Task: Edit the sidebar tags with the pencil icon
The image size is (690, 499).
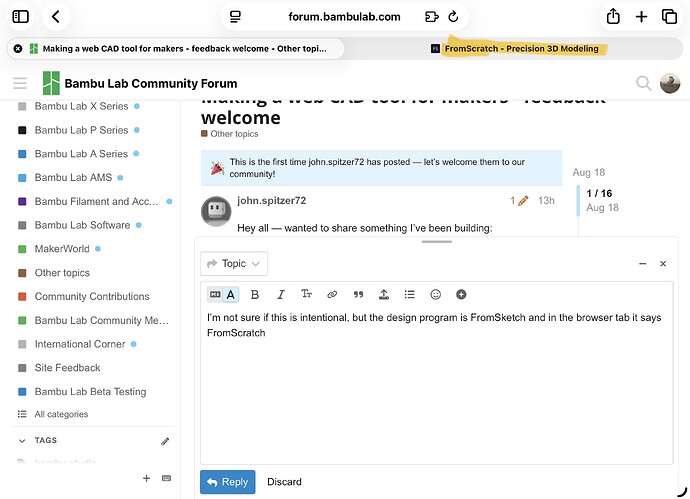Action: [165, 441]
